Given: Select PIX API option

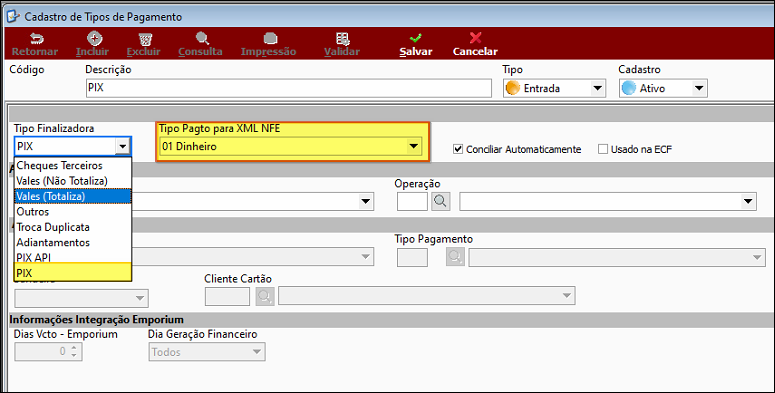Looking at the screenshot, I should [x=73, y=257].
